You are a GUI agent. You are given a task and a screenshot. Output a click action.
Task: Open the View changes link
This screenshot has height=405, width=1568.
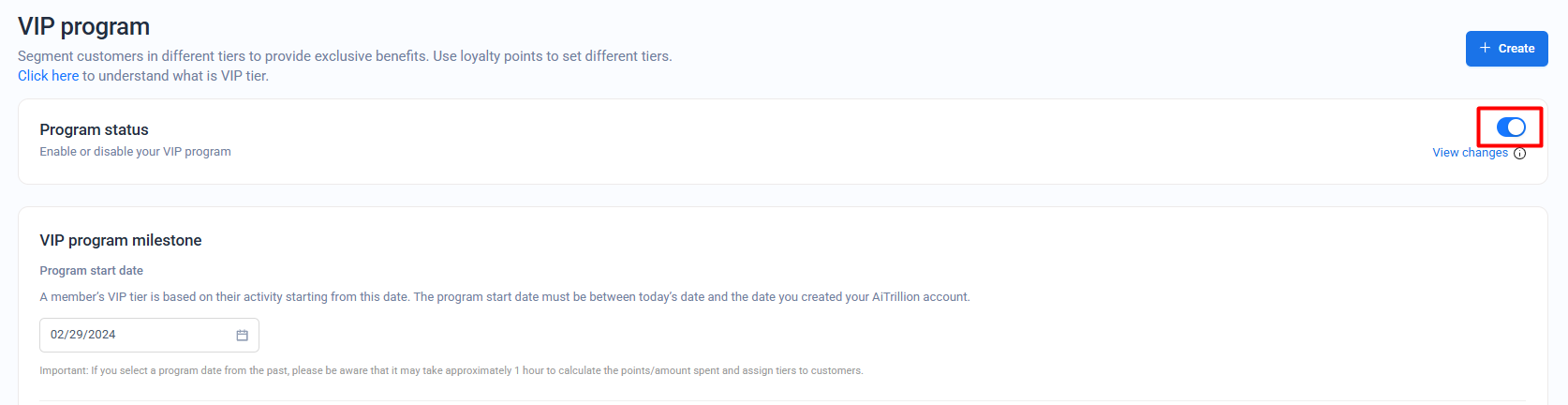1470,153
